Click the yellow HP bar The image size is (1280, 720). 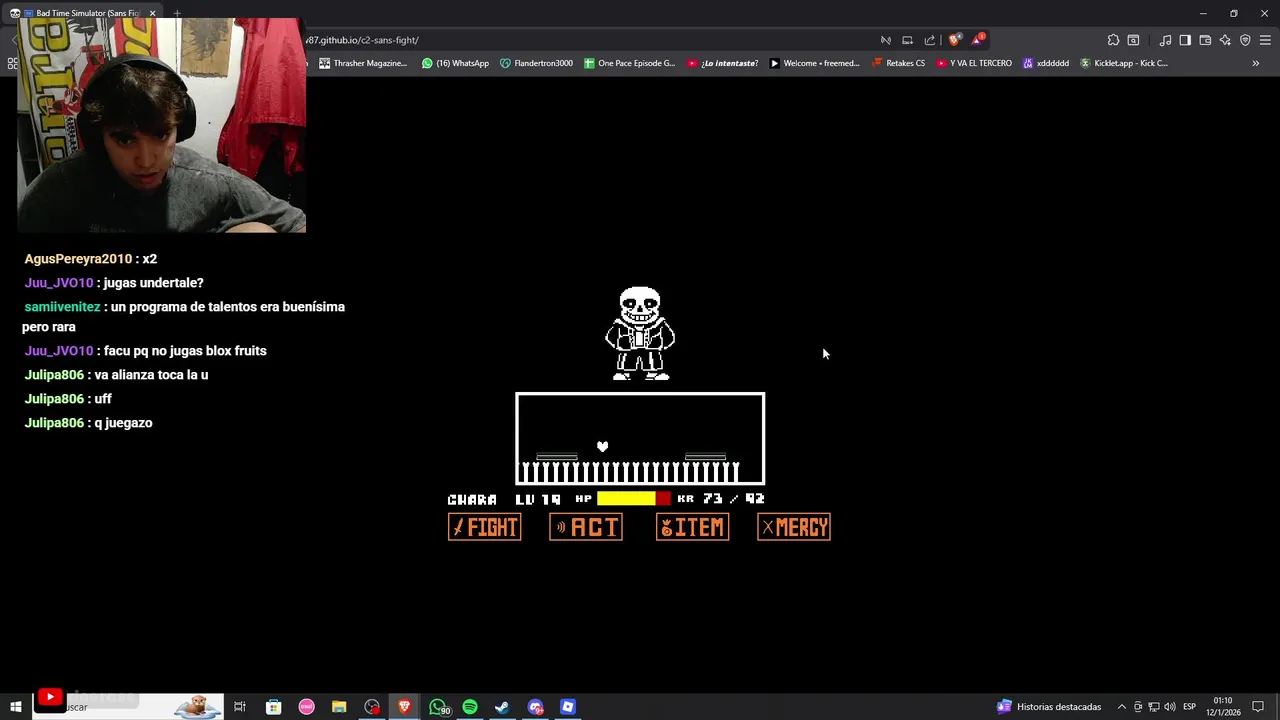(x=626, y=498)
